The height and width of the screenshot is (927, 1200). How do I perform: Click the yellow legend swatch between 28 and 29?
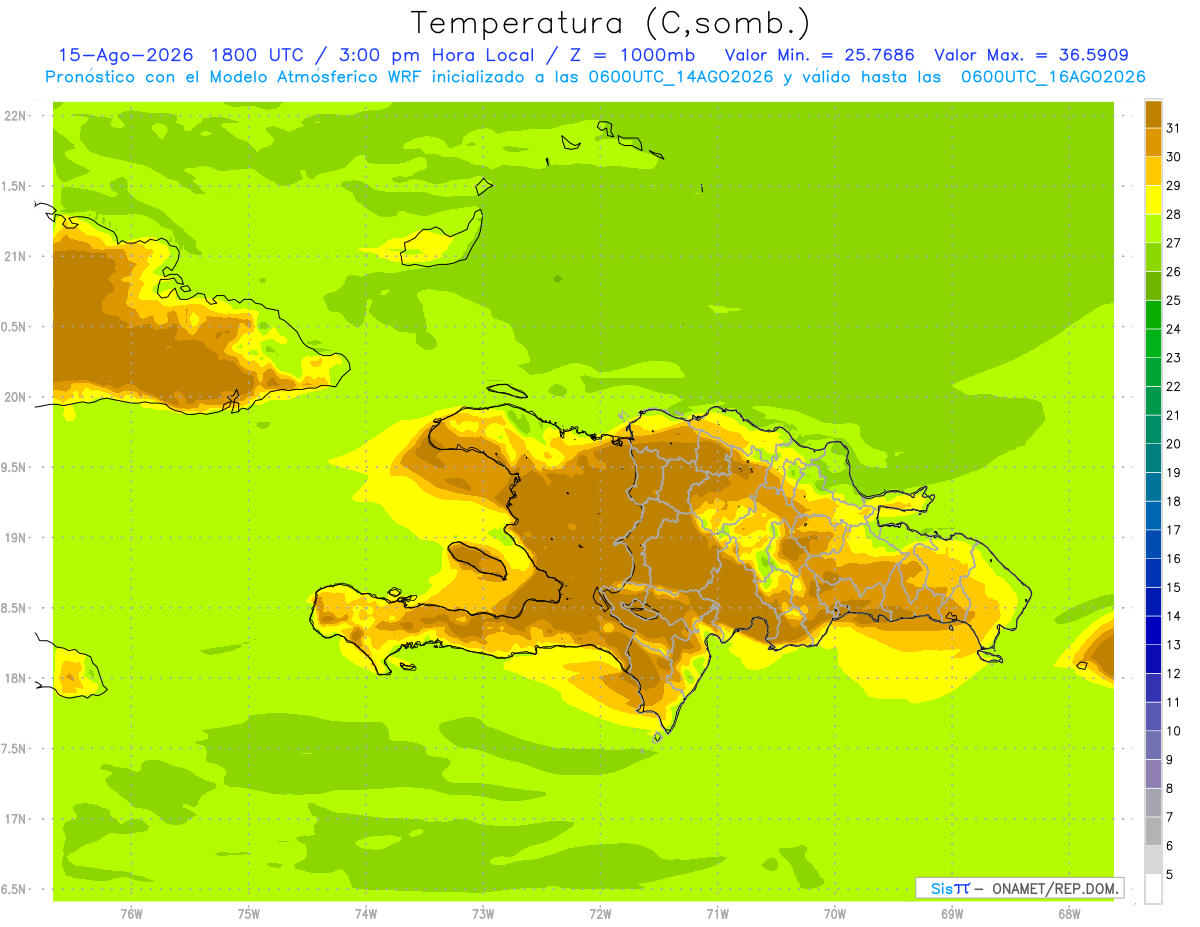tap(1153, 200)
